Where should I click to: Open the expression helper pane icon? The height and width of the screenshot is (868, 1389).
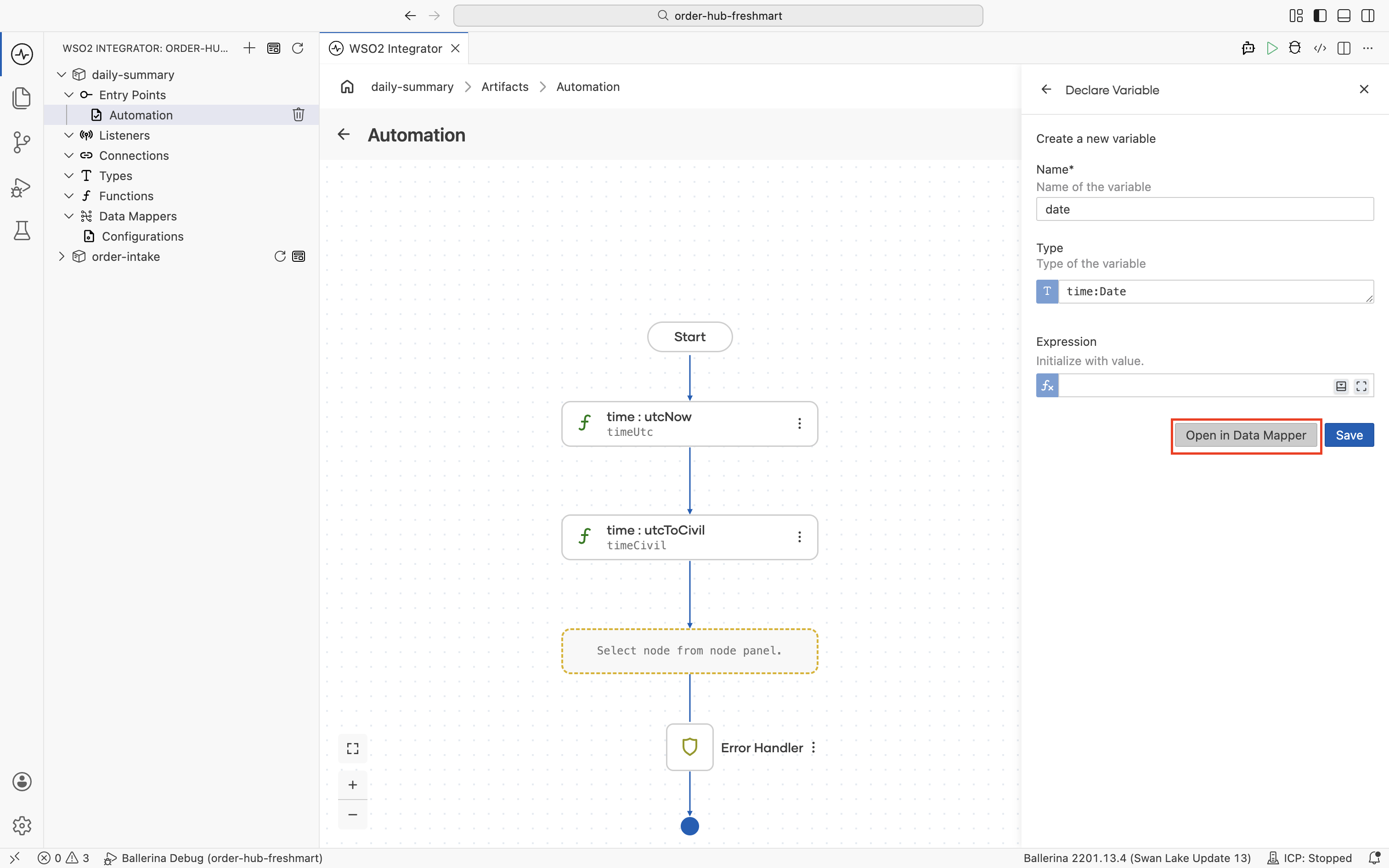(x=1341, y=386)
